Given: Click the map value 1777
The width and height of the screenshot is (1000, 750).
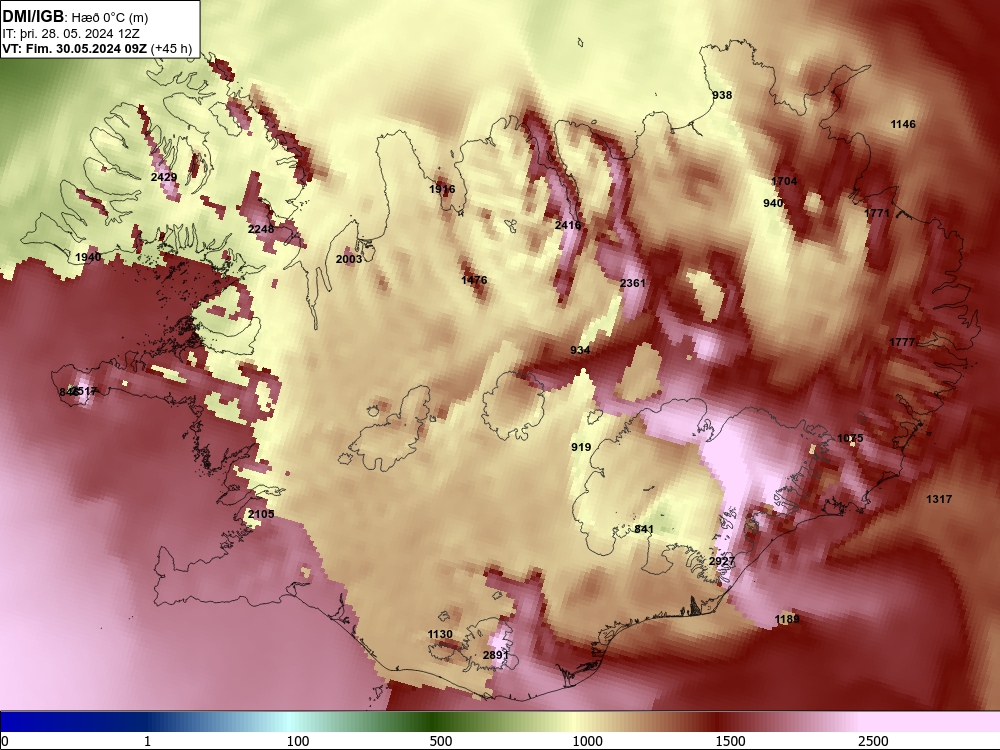Looking at the screenshot, I should pos(902,342).
